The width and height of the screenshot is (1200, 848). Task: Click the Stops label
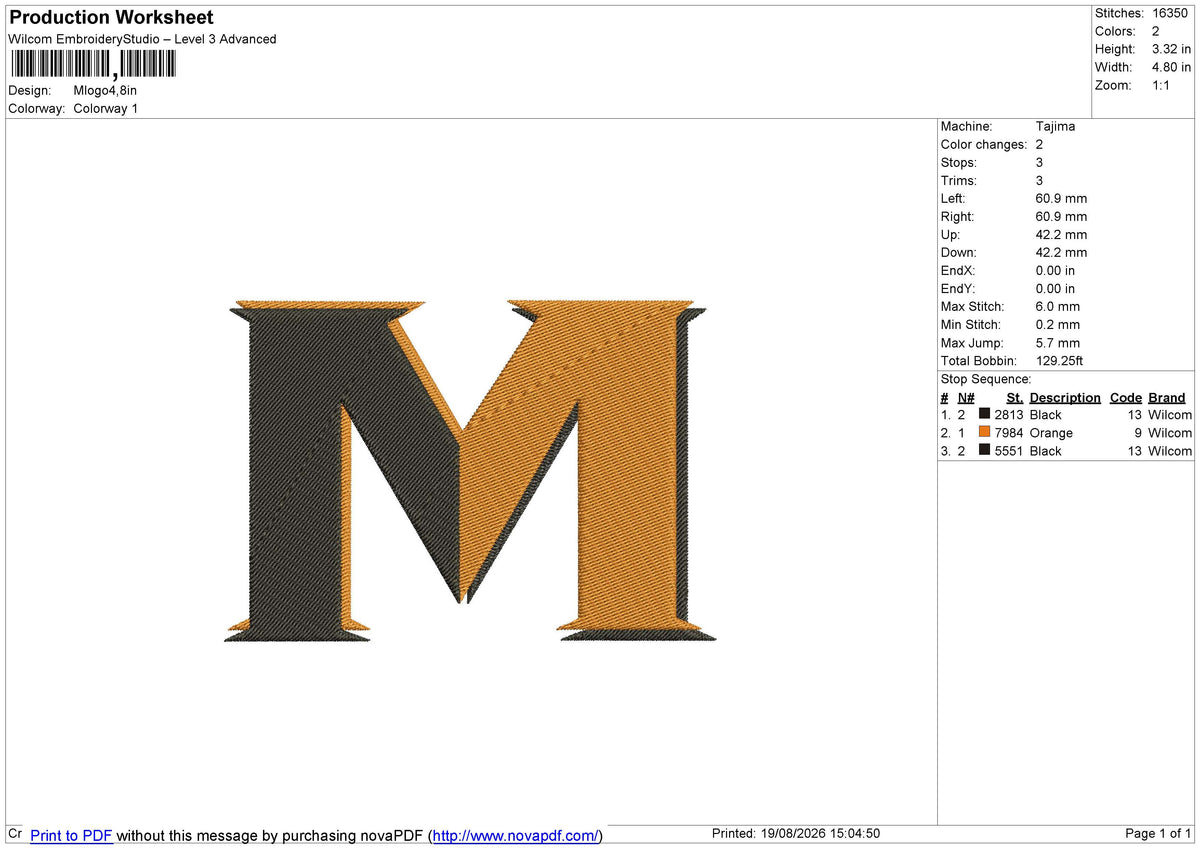959,162
